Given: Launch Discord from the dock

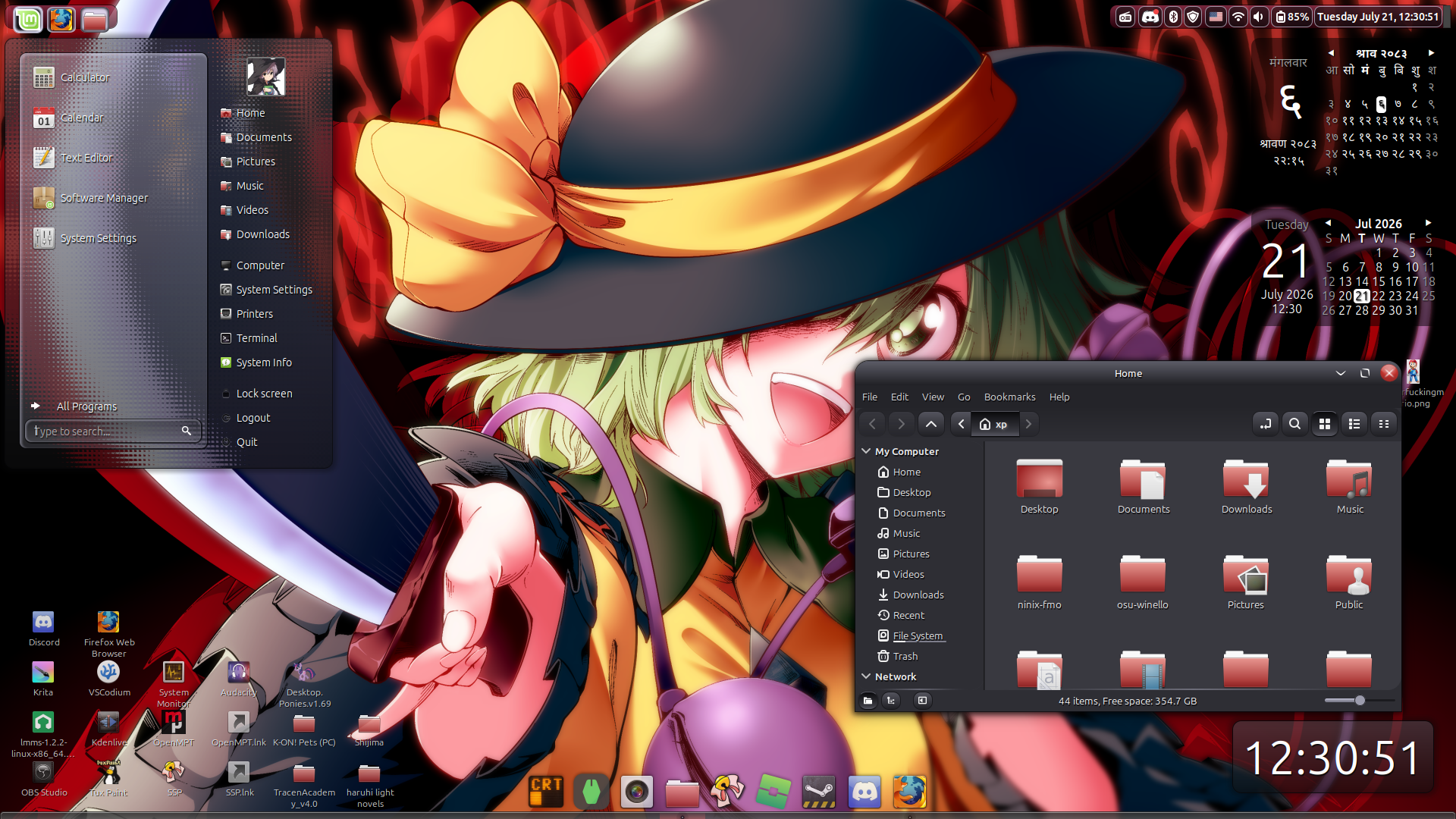Looking at the screenshot, I should pos(864,792).
